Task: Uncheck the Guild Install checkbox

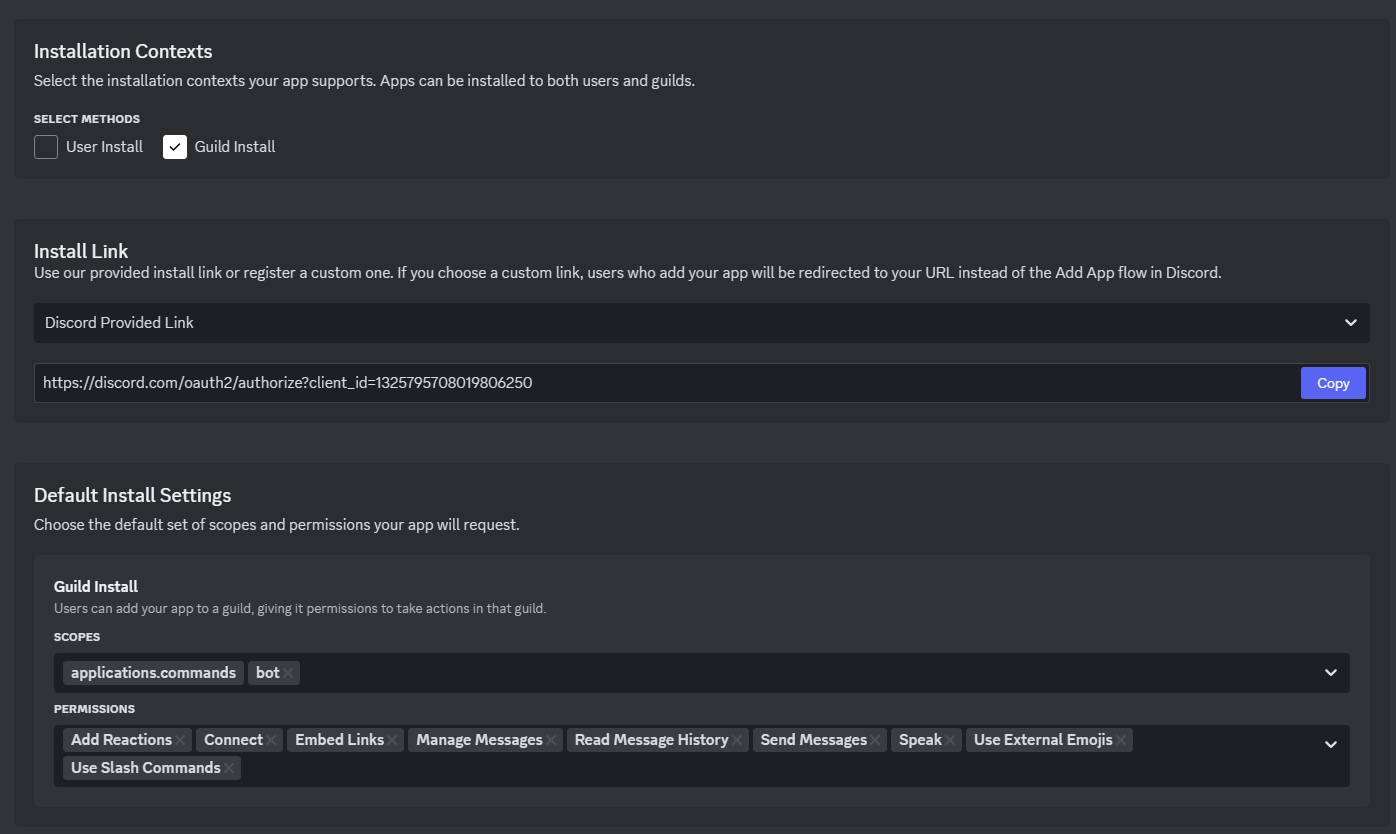Action: 175,147
